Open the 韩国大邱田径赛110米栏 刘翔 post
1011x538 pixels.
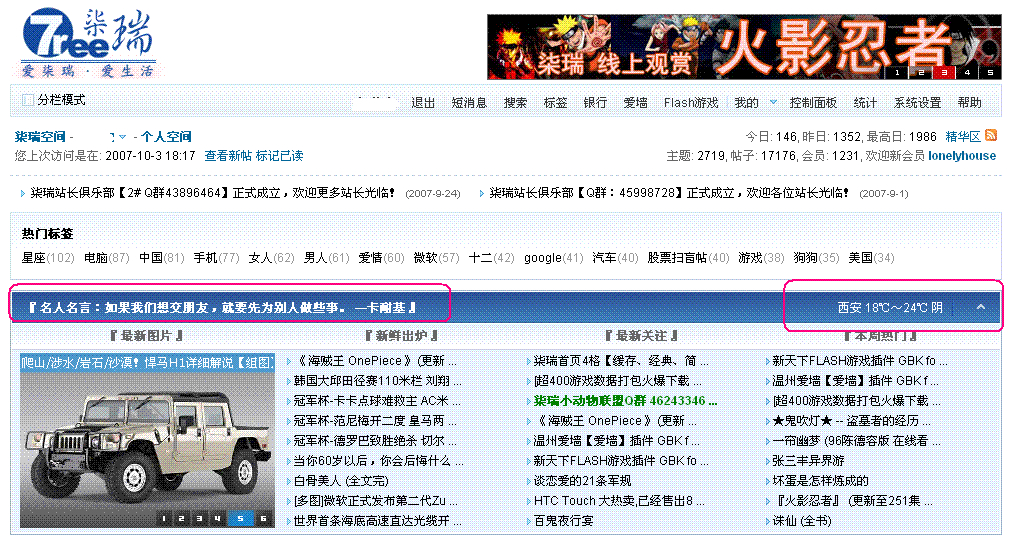tap(377, 381)
